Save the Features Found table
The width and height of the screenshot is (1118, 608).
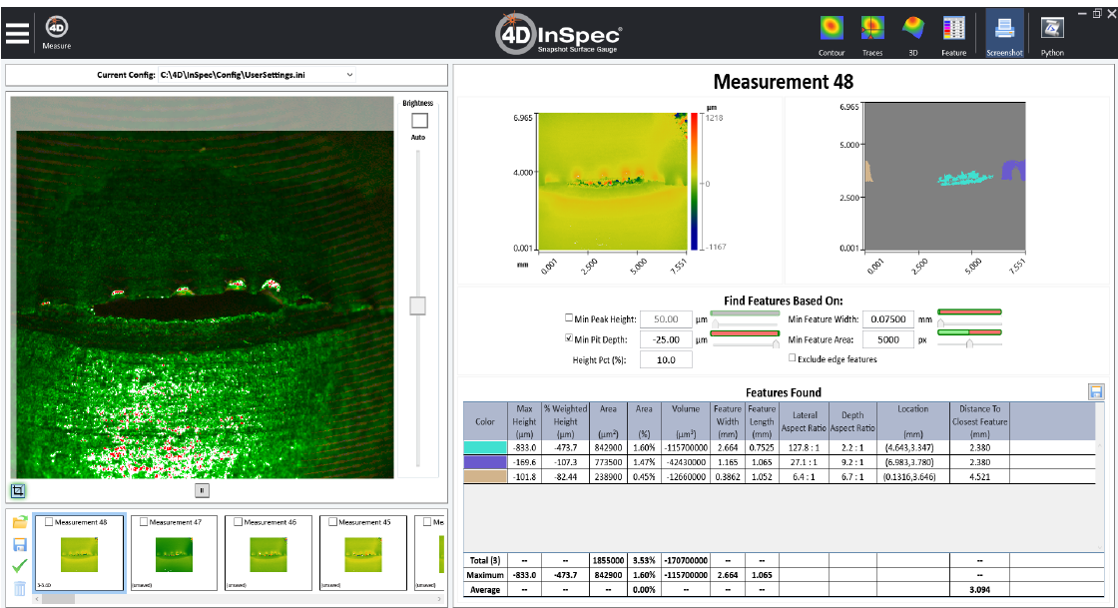(1096, 392)
